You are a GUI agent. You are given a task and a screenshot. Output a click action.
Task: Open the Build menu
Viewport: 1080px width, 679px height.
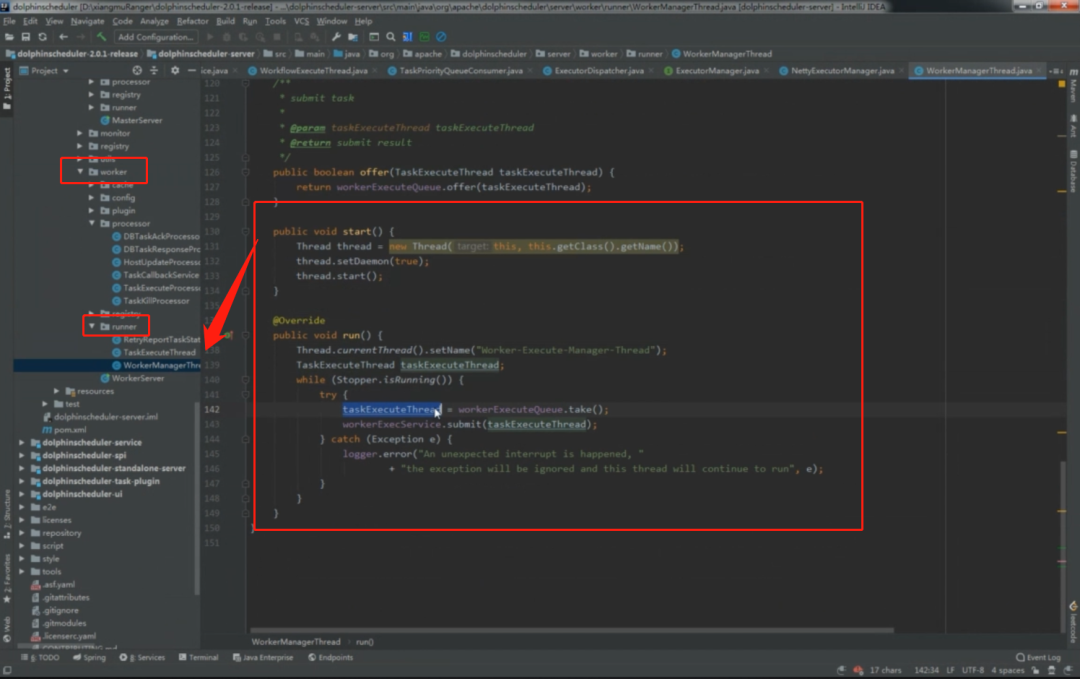tap(225, 21)
